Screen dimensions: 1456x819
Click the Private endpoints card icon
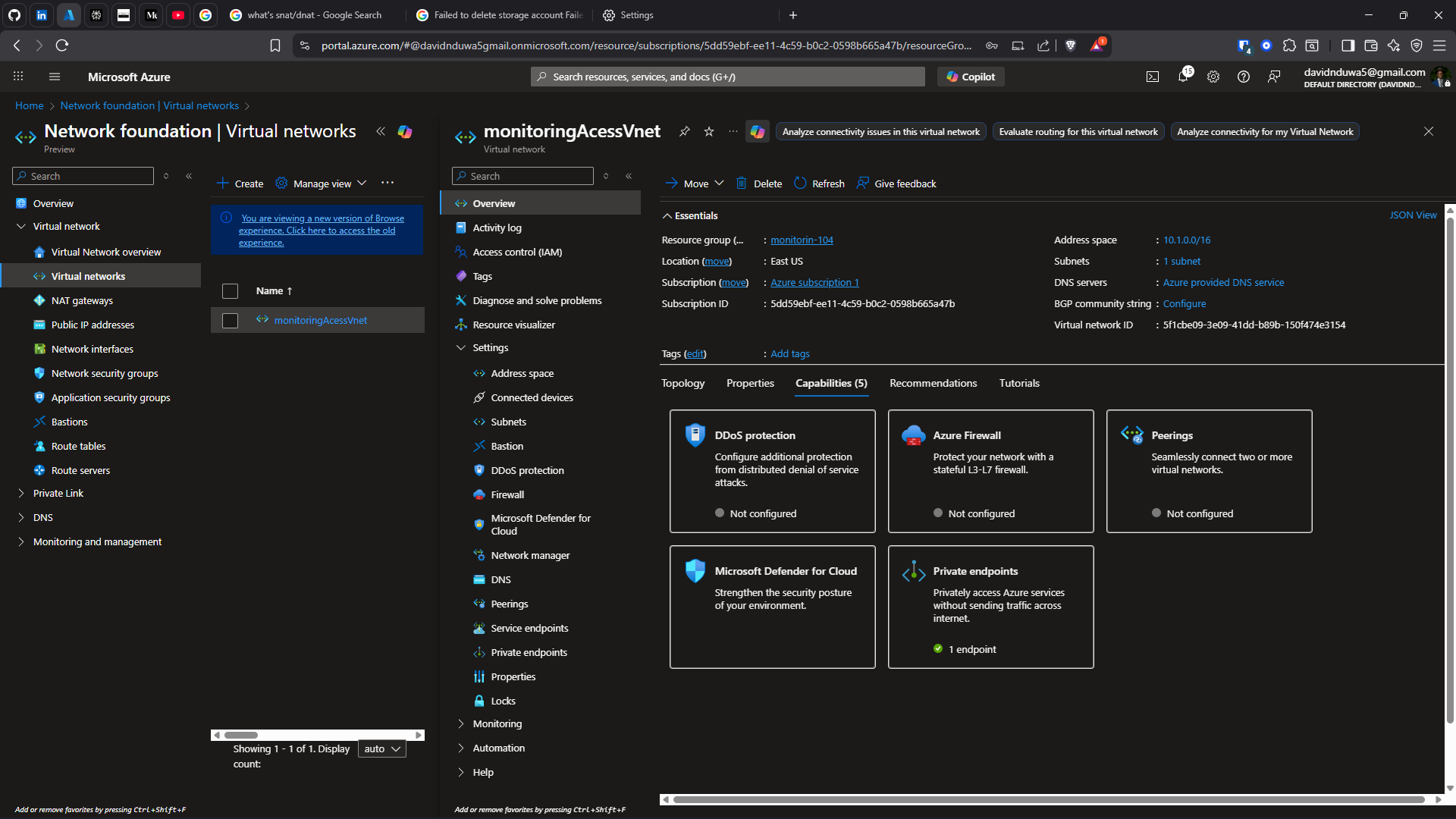[913, 571]
